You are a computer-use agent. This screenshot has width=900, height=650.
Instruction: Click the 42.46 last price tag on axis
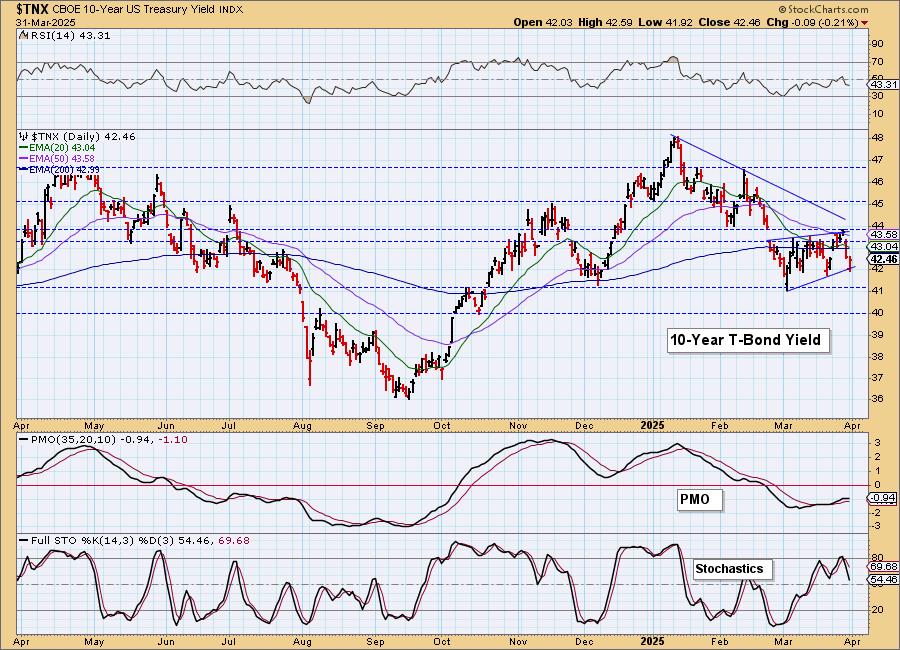(884, 260)
